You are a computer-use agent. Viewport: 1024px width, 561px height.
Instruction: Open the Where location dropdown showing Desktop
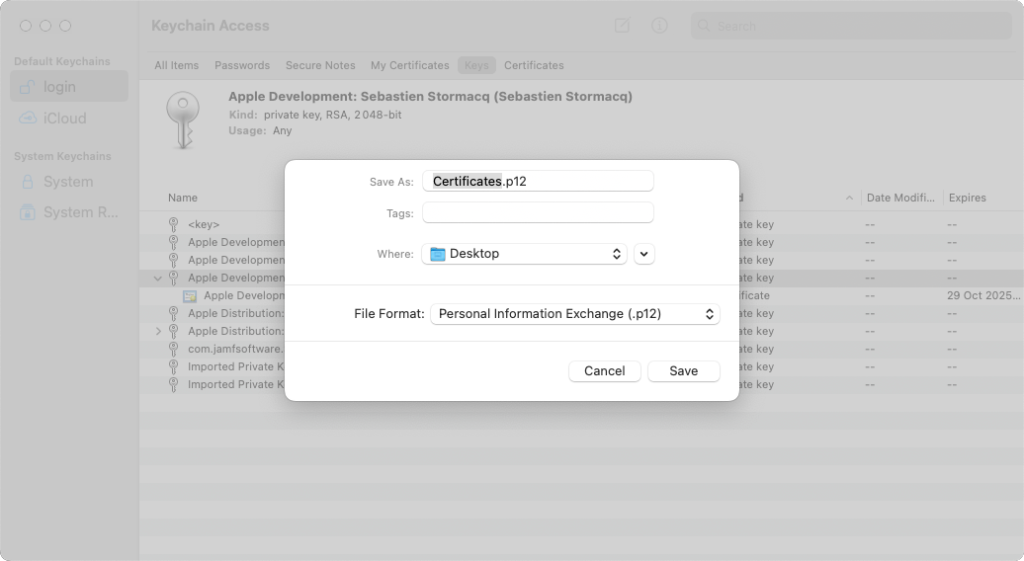pos(524,253)
